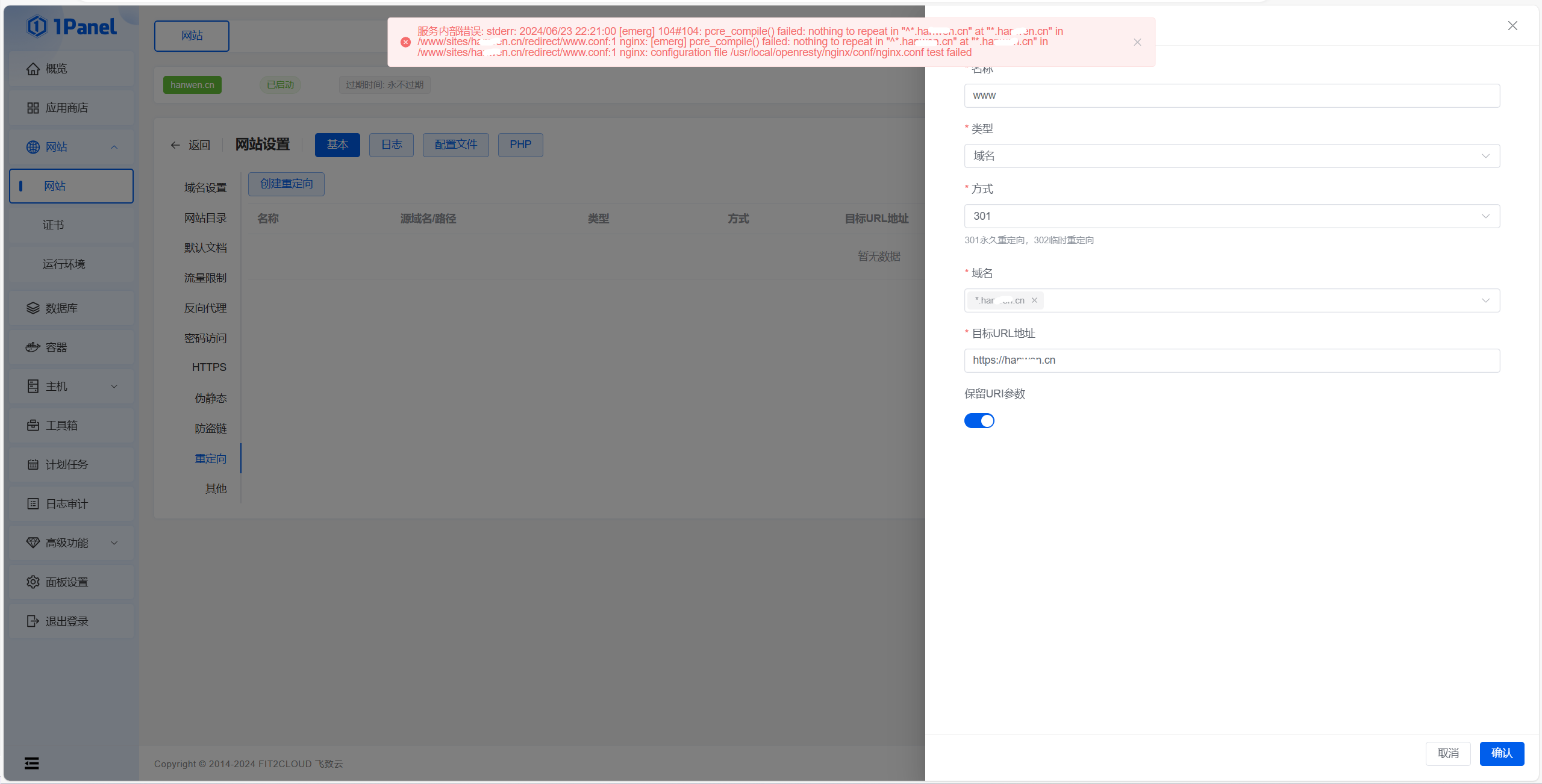Open 其他 in the settings menu
The image size is (1542, 784).
coord(216,489)
